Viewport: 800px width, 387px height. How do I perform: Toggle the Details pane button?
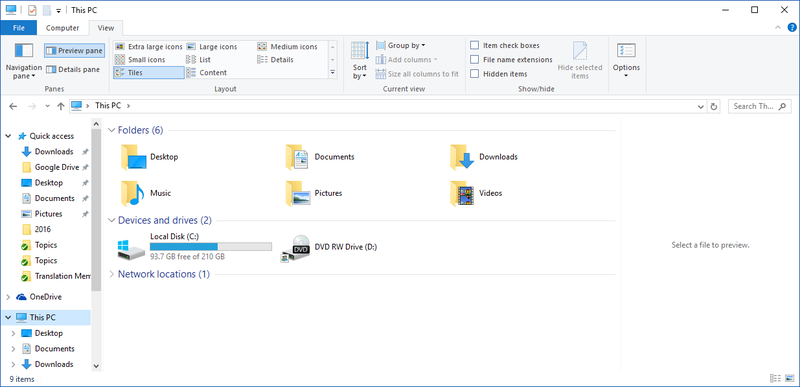(x=73, y=69)
